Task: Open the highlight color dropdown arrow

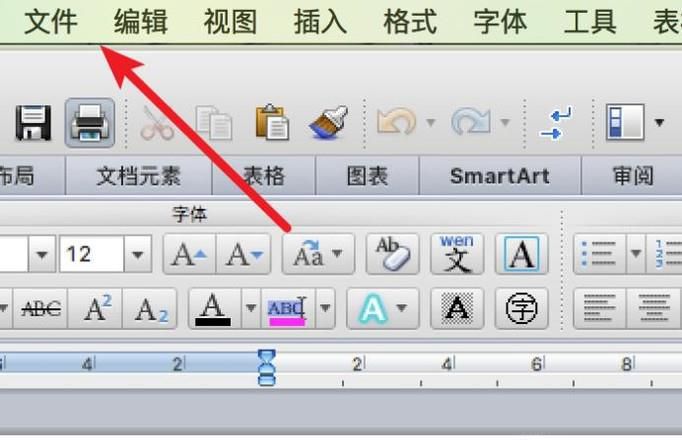Action: pos(325,309)
